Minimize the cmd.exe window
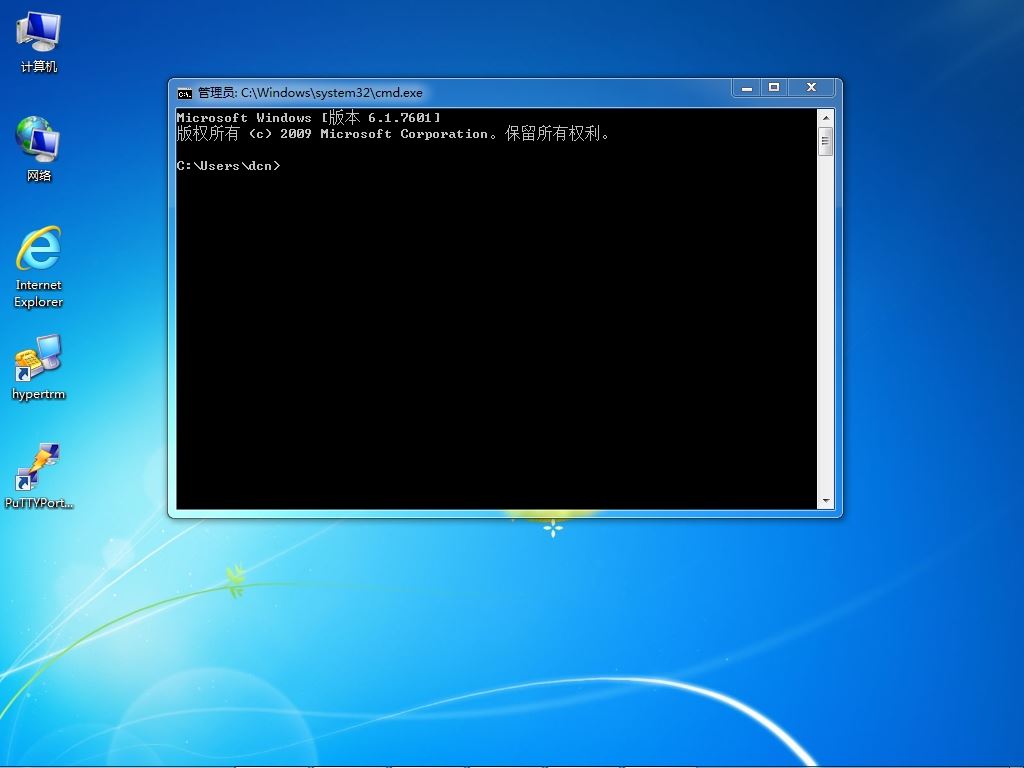This screenshot has height=768, width=1024. coord(746,88)
